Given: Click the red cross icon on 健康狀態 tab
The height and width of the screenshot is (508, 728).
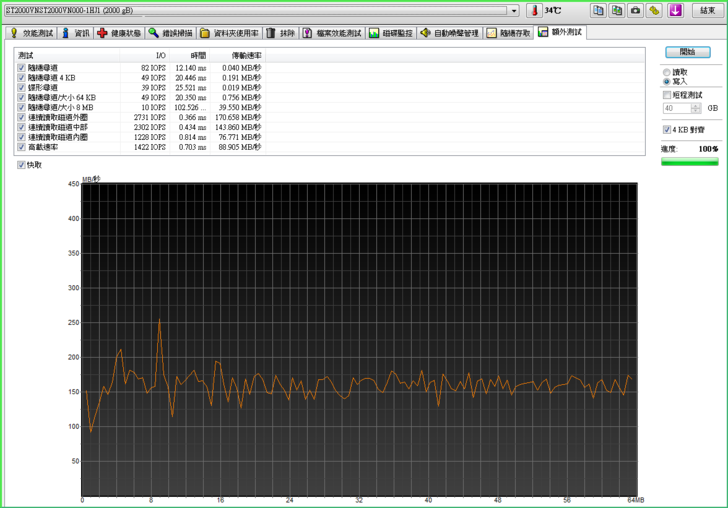Looking at the screenshot, I should tap(102, 33).
